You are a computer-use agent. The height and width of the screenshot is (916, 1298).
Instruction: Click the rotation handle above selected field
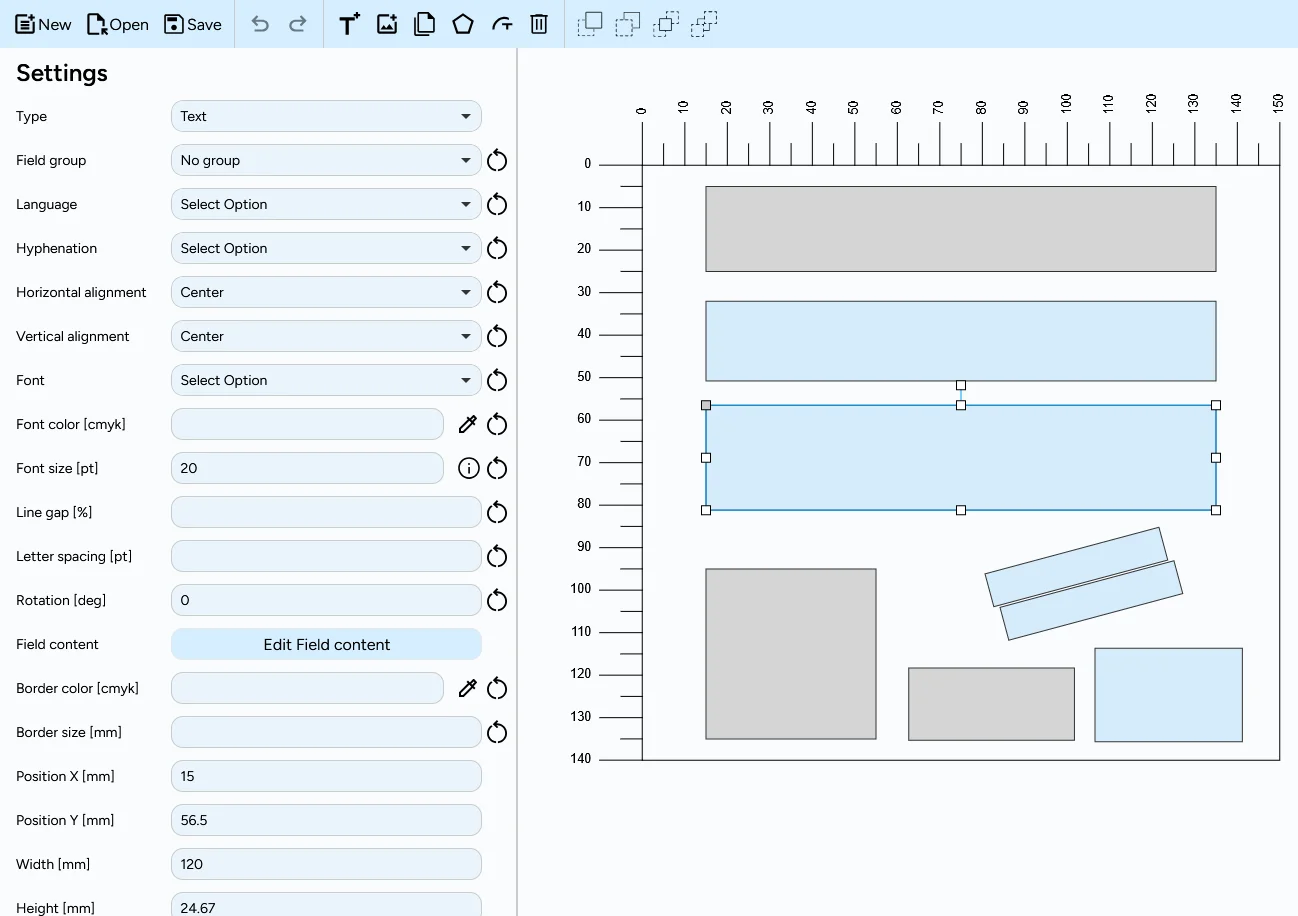tap(961, 385)
